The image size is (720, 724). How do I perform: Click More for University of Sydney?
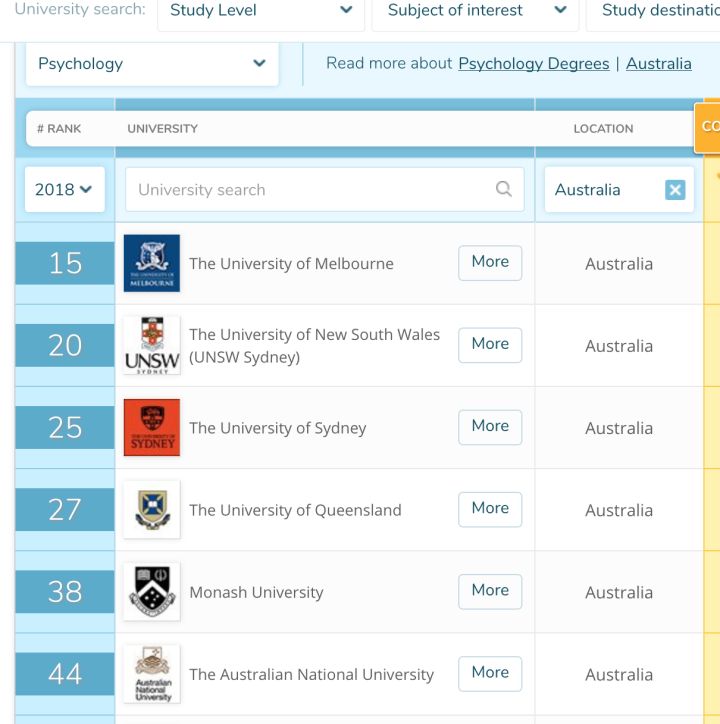point(490,427)
